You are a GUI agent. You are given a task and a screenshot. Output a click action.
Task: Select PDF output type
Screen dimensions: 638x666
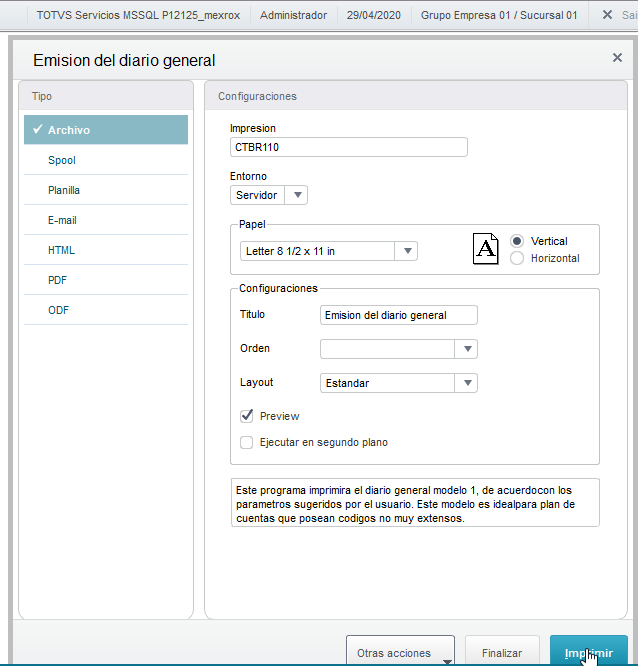pos(106,280)
